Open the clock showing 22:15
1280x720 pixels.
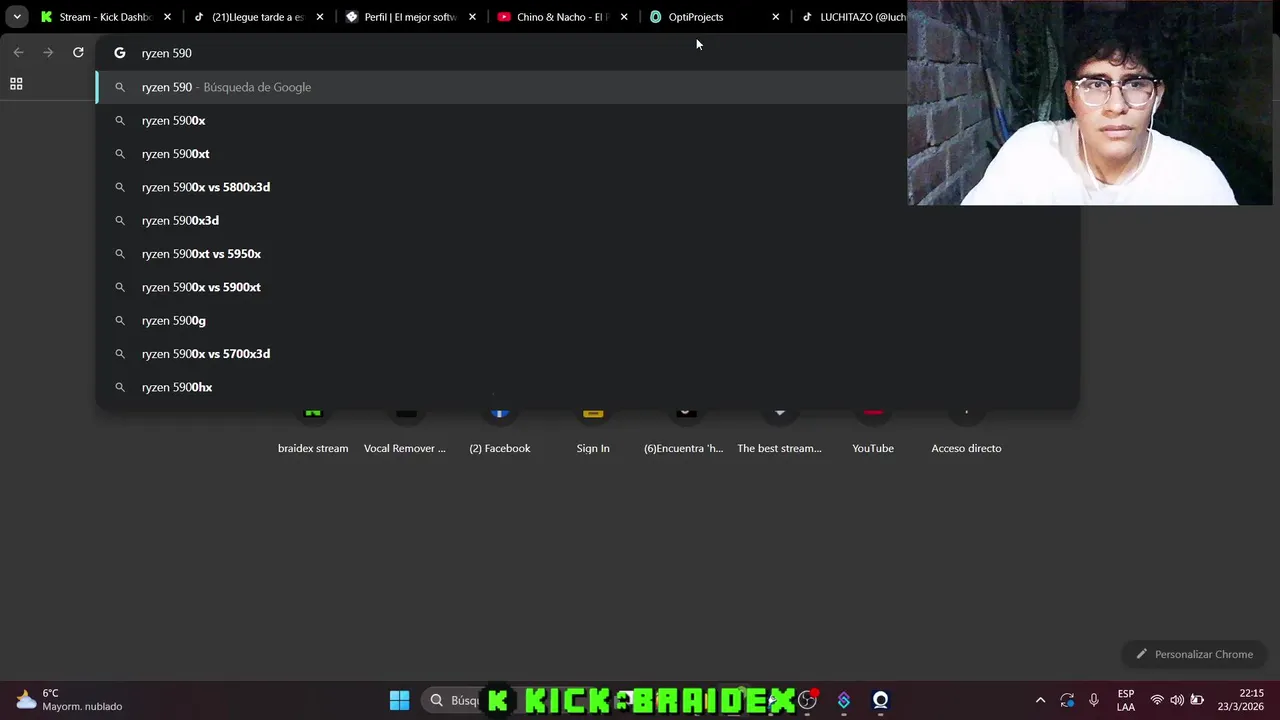(1240, 700)
